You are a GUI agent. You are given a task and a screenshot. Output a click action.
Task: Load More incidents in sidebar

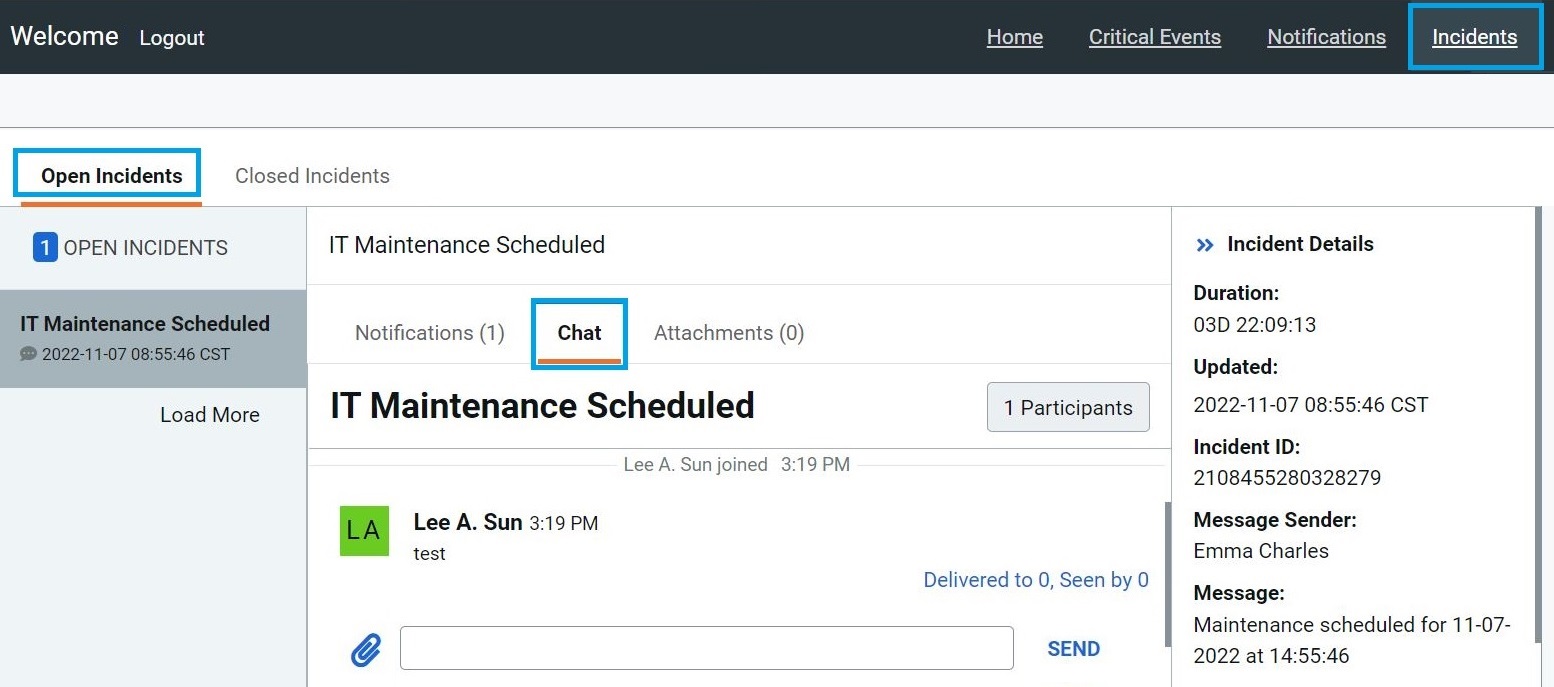[209, 415]
